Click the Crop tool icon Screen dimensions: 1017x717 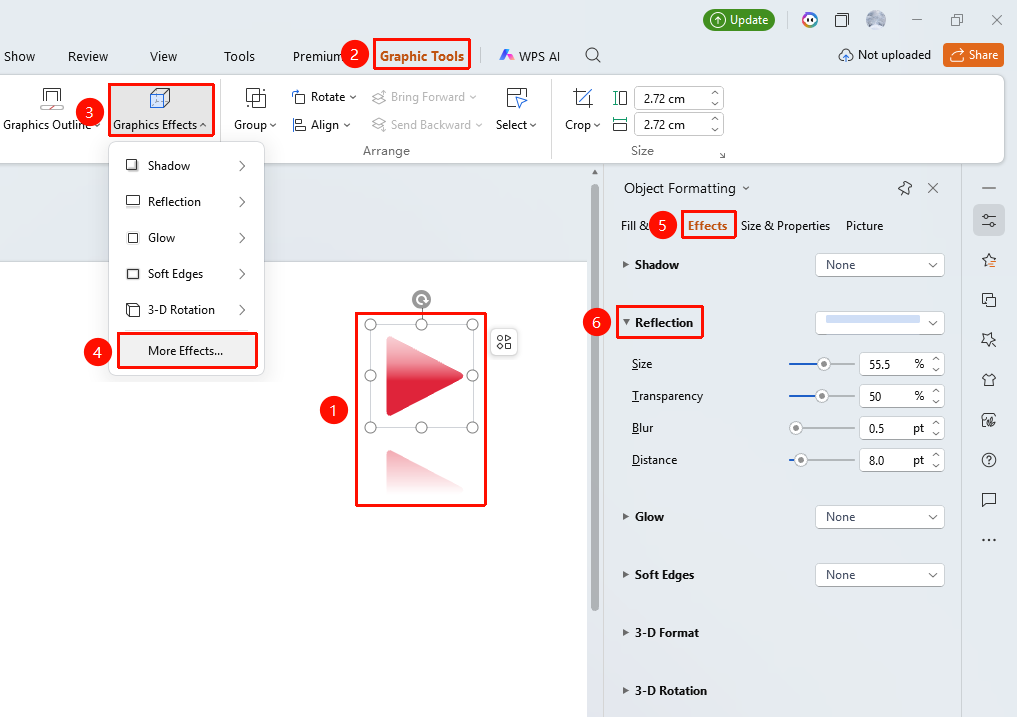pos(582,99)
